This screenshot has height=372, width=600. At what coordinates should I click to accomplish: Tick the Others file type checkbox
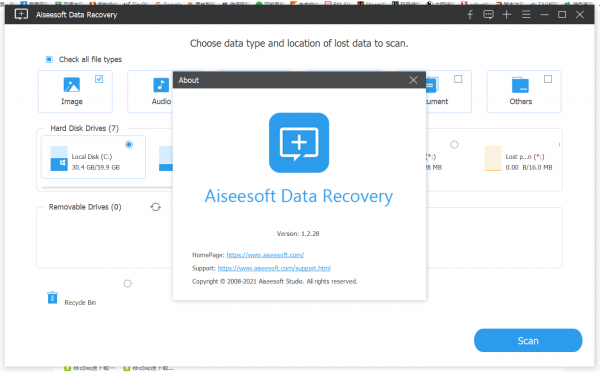[548, 79]
